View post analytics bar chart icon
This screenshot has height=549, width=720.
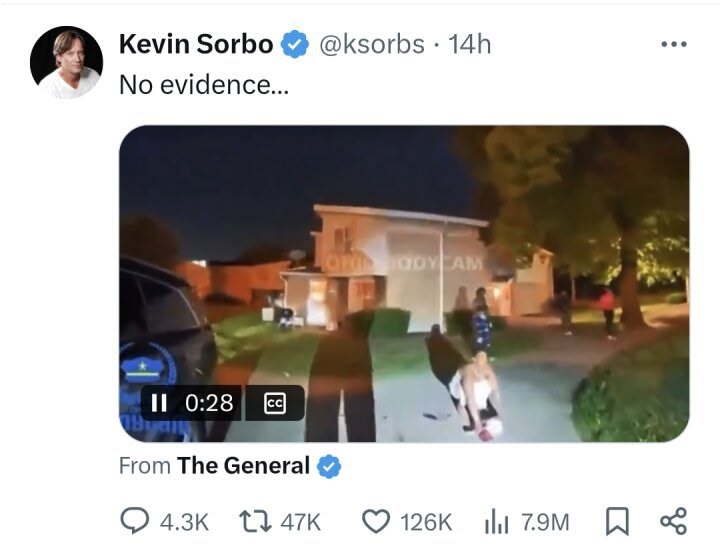pos(496,522)
